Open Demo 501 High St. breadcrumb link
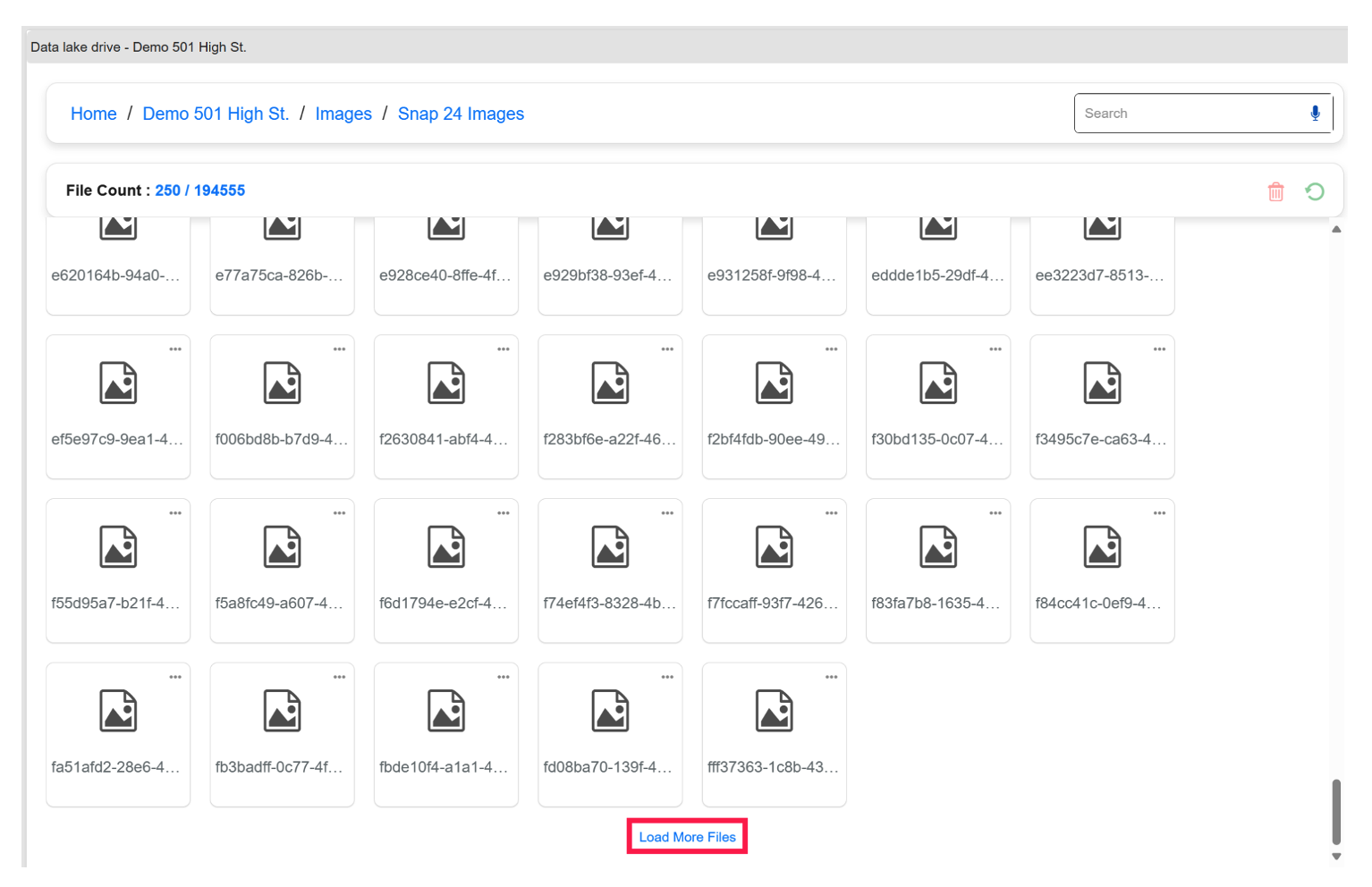This screenshot has width=1372, height=887. click(216, 114)
